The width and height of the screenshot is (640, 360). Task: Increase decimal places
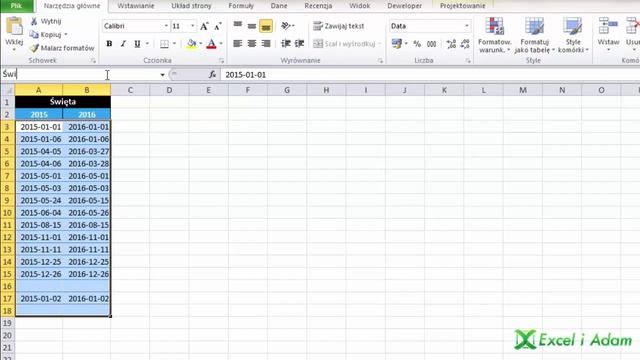coord(451,44)
